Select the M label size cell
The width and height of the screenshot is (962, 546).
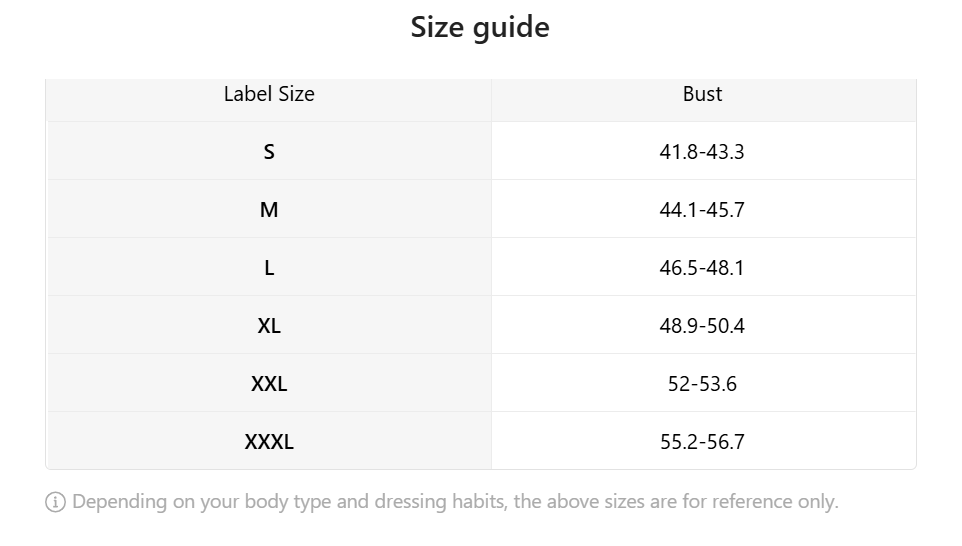click(x=269, y=209)
